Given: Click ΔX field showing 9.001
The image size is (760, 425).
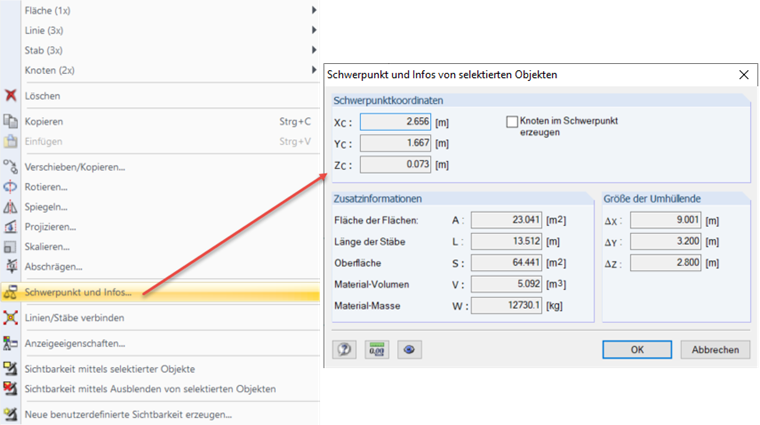Looking at the screenshot, I should (x=665, y=220).
